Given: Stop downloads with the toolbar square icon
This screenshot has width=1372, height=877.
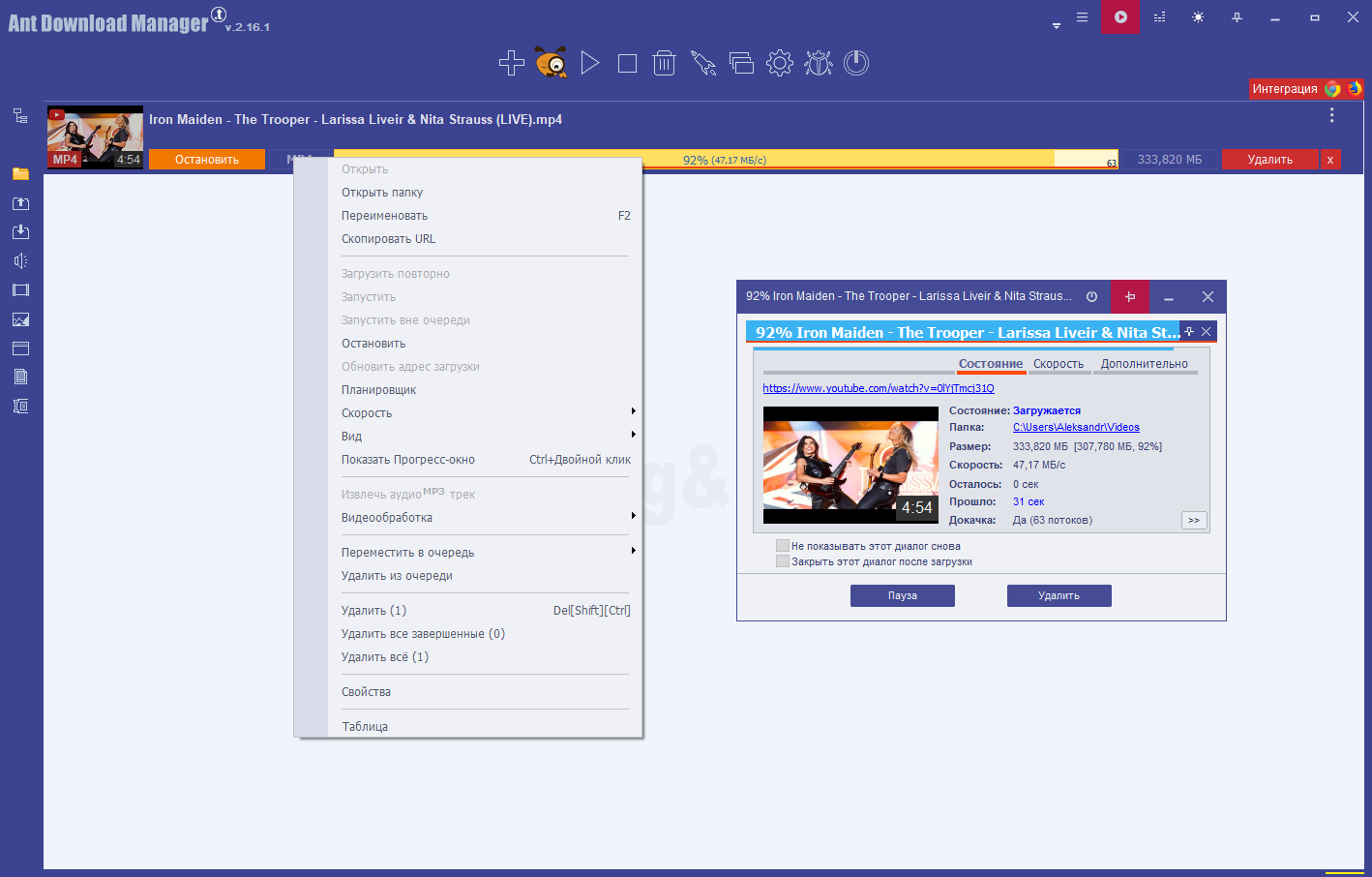Looking at the screenshot, I should 627,64.
